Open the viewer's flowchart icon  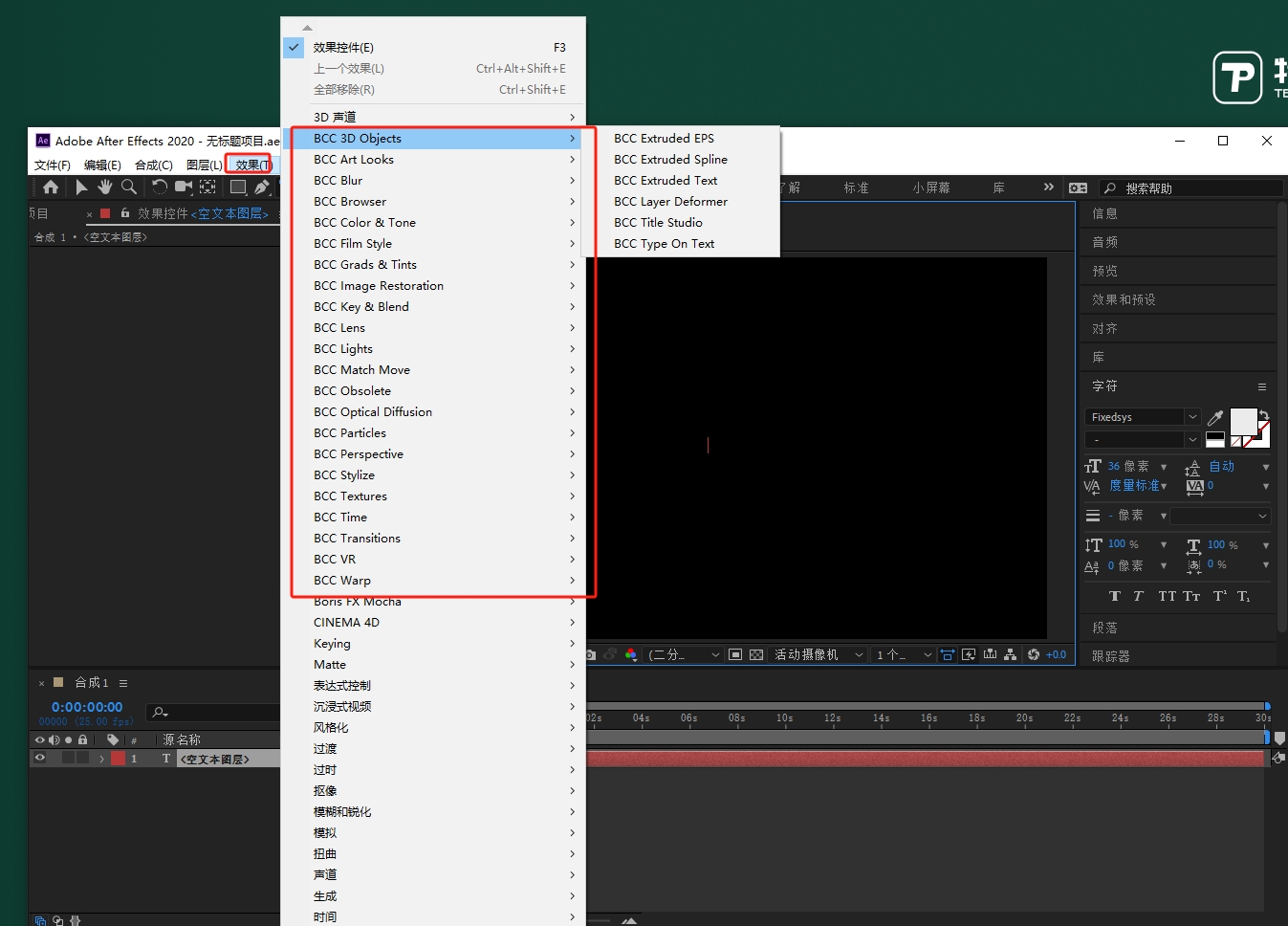[x=1011, y=654]
